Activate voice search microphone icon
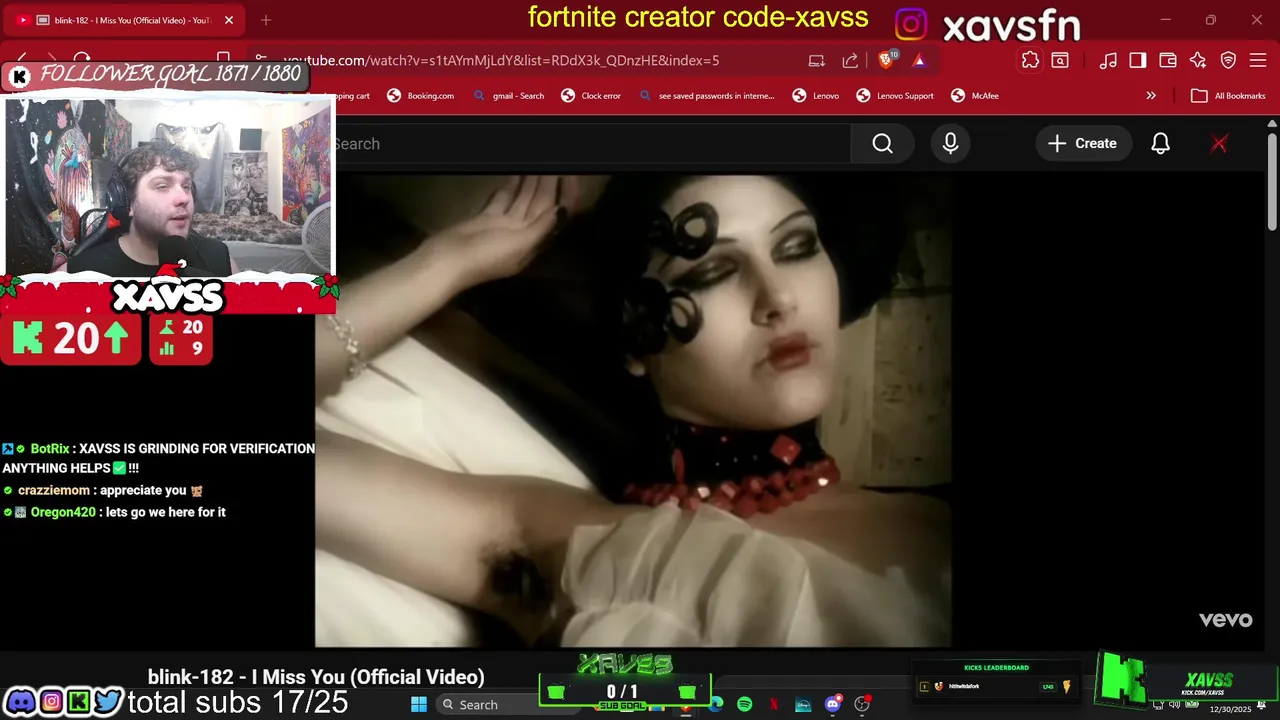1280x720 pixels. click(950, 144)
